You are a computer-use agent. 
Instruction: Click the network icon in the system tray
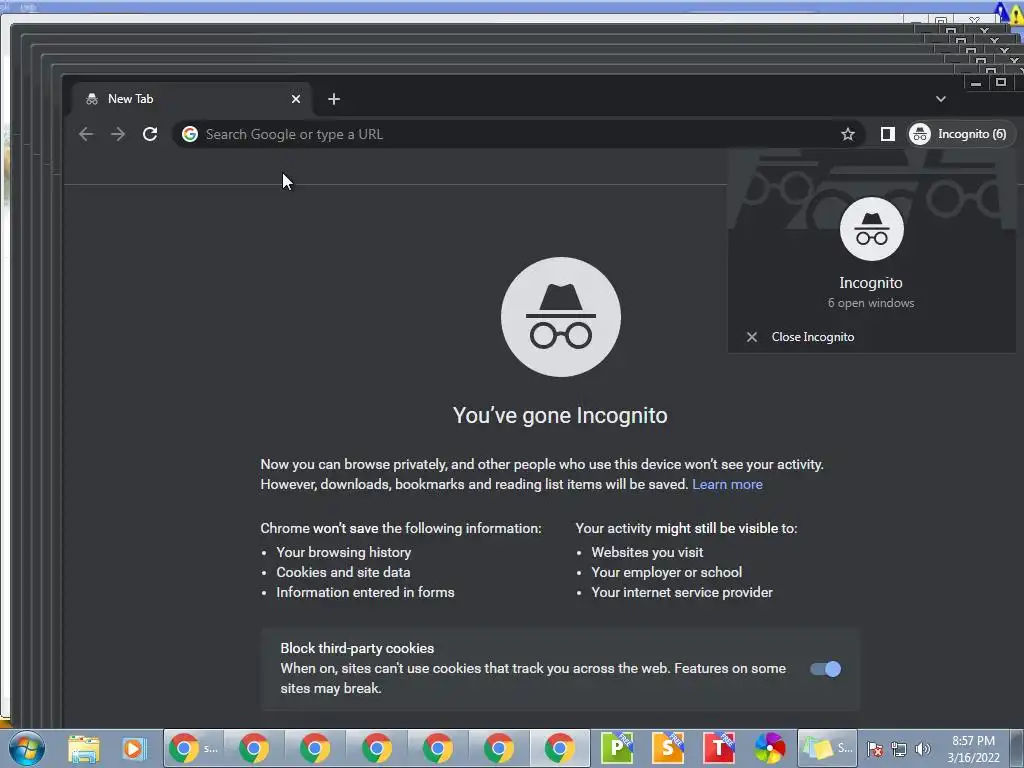[x=899, y=749]
